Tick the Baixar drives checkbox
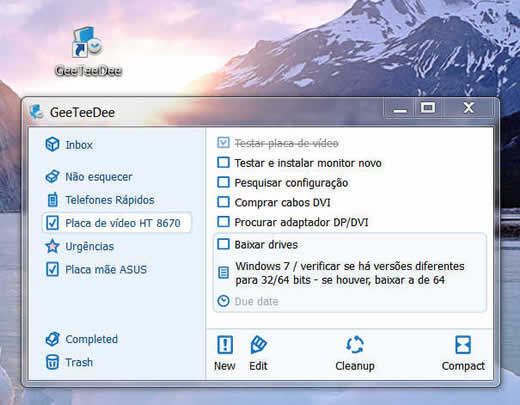Image resolution: width=520 pixels, height=405 pixels. 223,244
